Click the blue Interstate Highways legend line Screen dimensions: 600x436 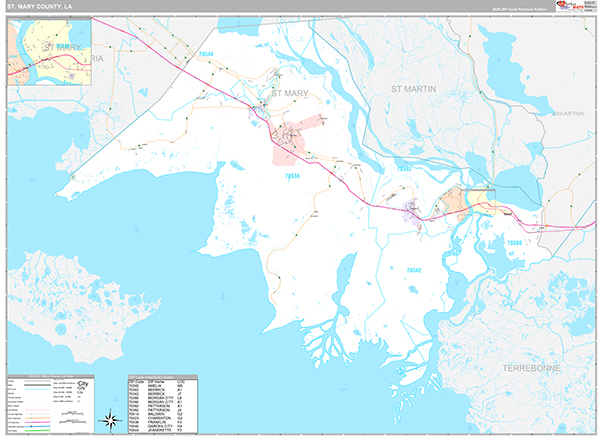[x=38, y=426]
